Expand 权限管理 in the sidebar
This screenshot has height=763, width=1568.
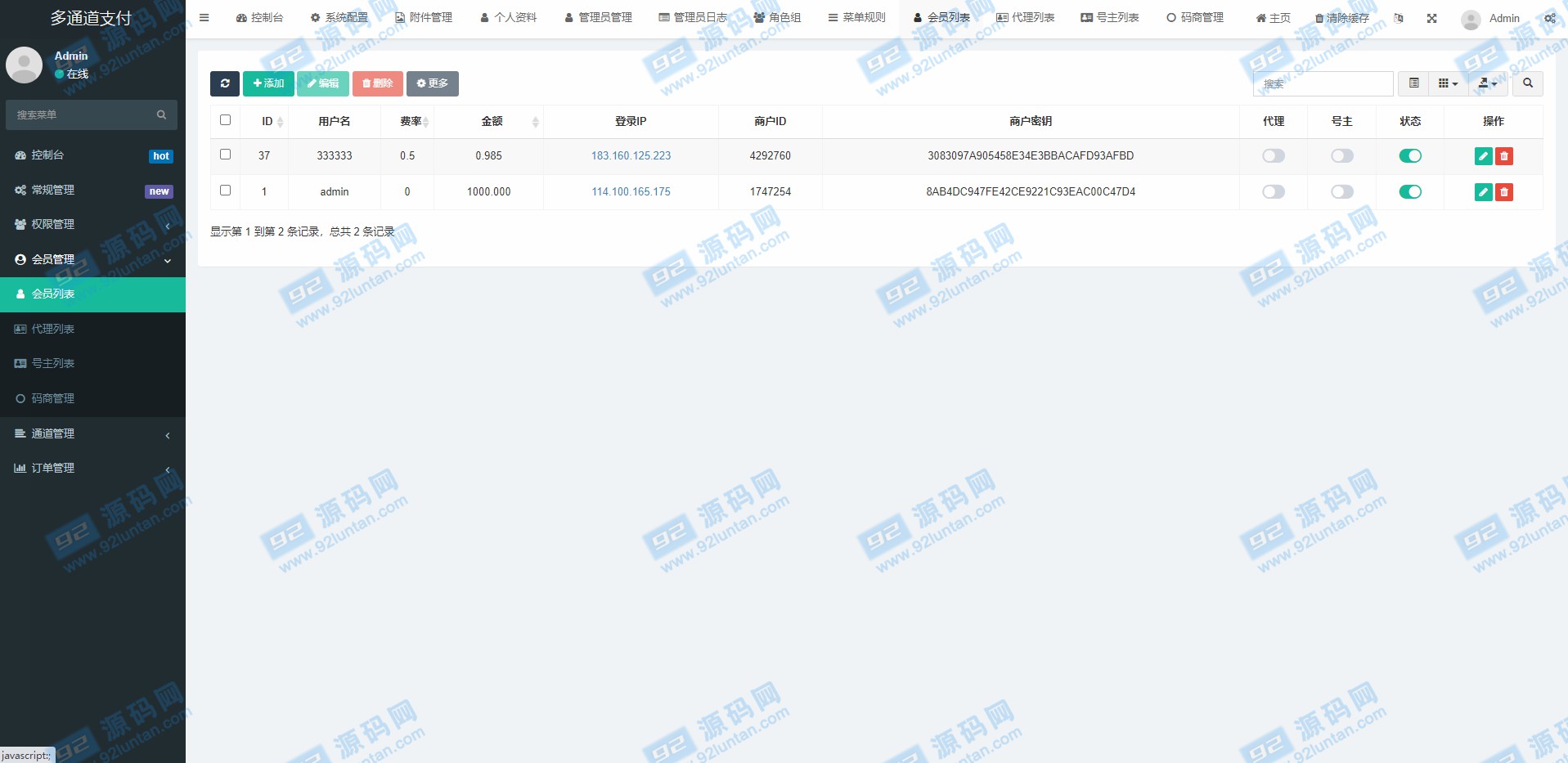pyautogui.click(x=92, y=224)
